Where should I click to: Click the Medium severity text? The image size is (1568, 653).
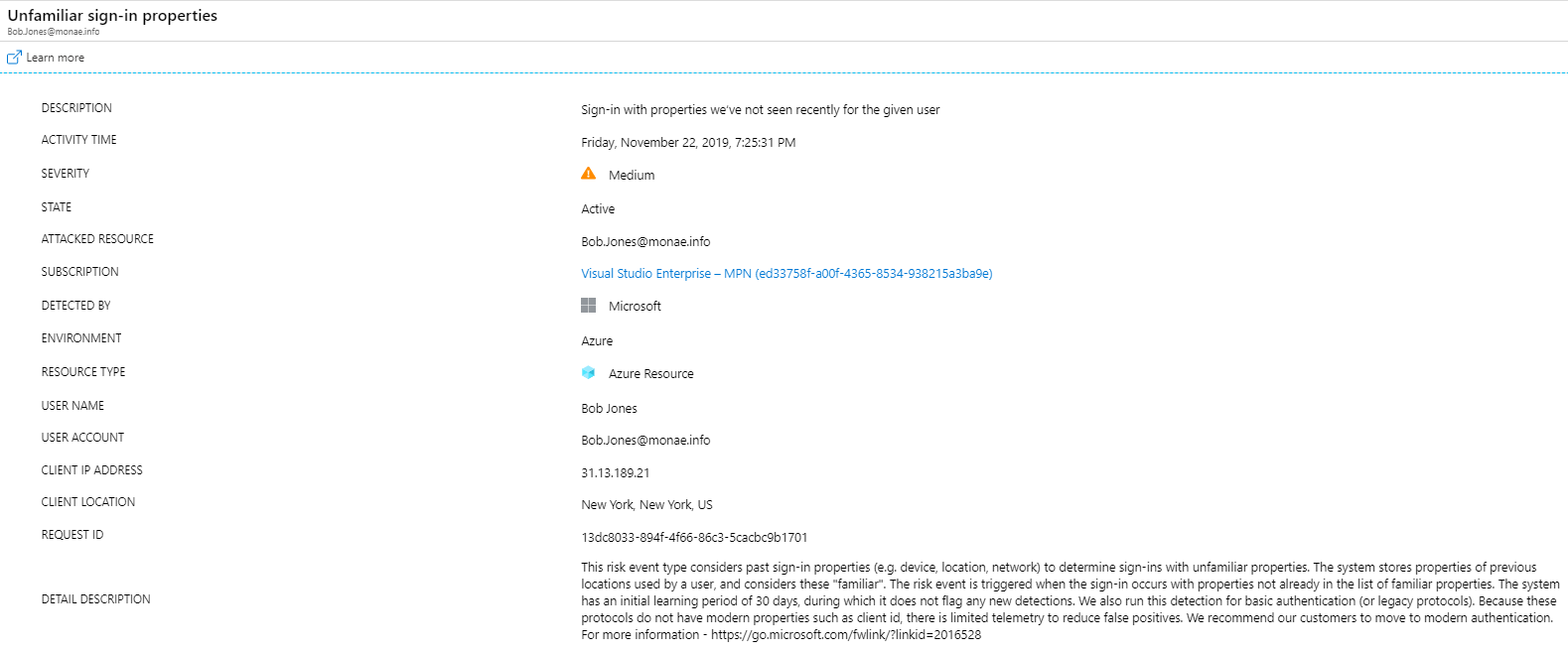click(632, 176)
